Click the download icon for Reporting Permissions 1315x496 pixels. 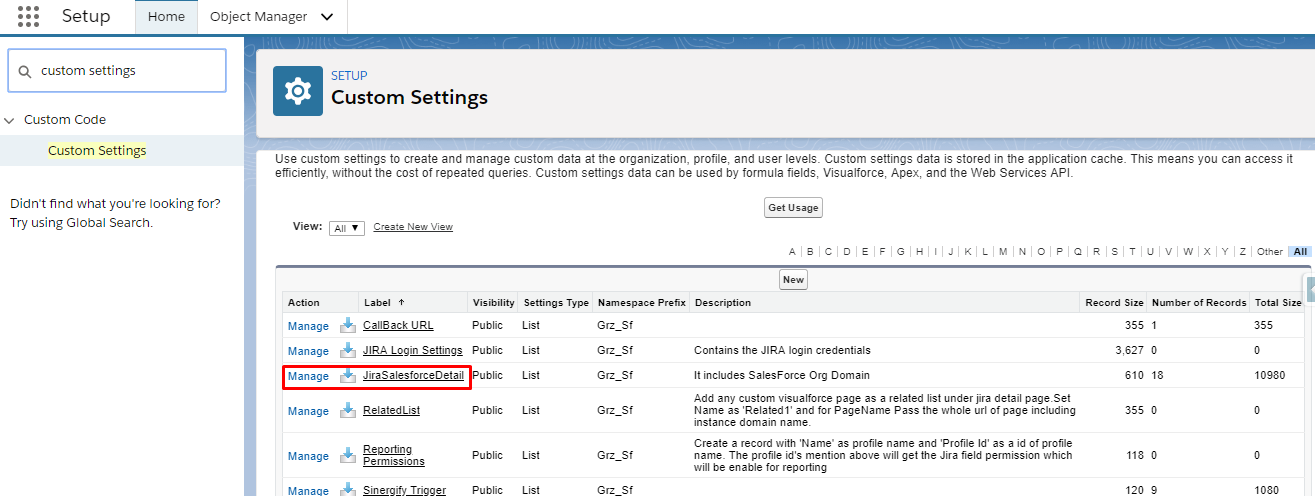click(348, 456)
